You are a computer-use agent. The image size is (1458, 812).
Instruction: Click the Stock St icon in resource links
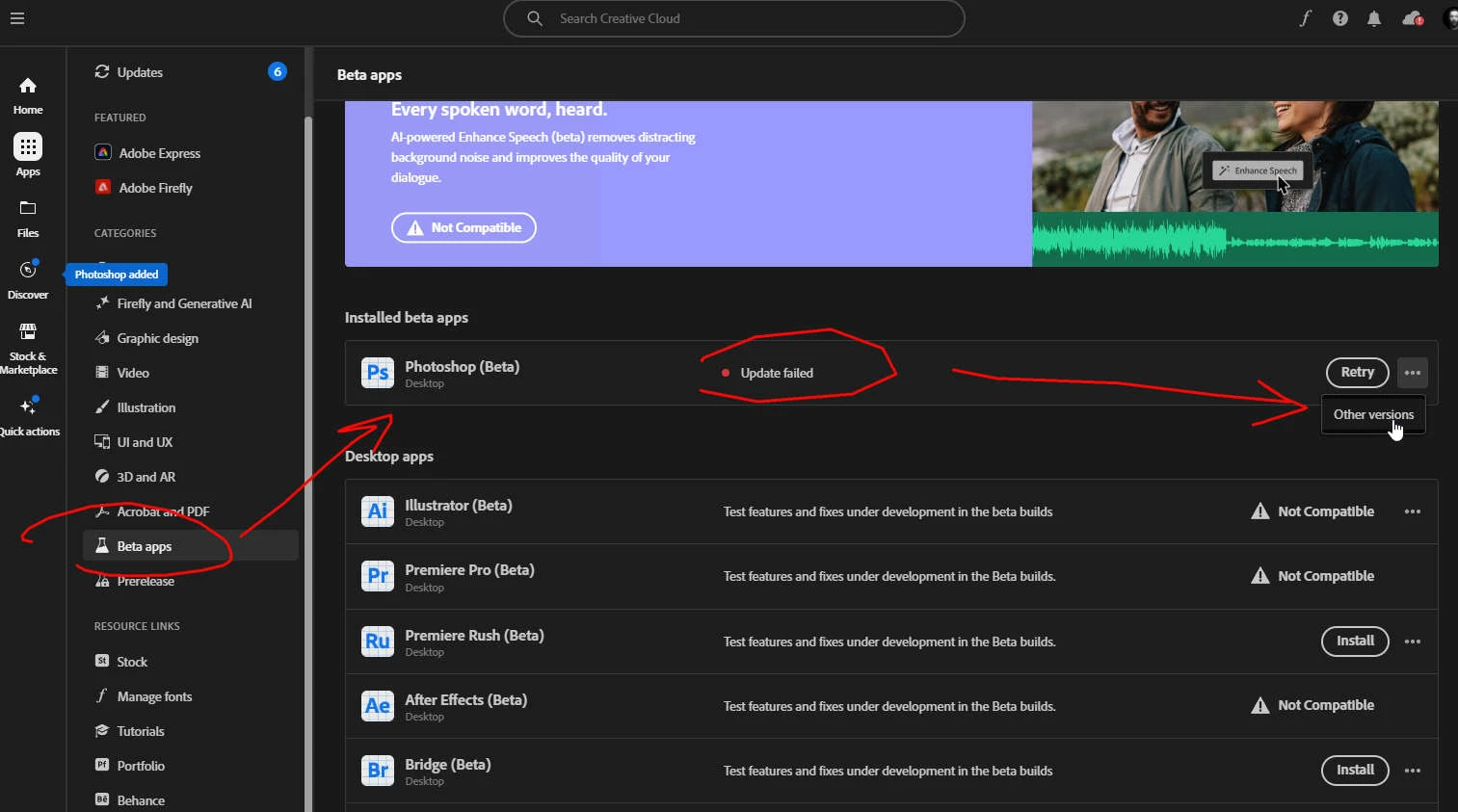tap(102, 661)
